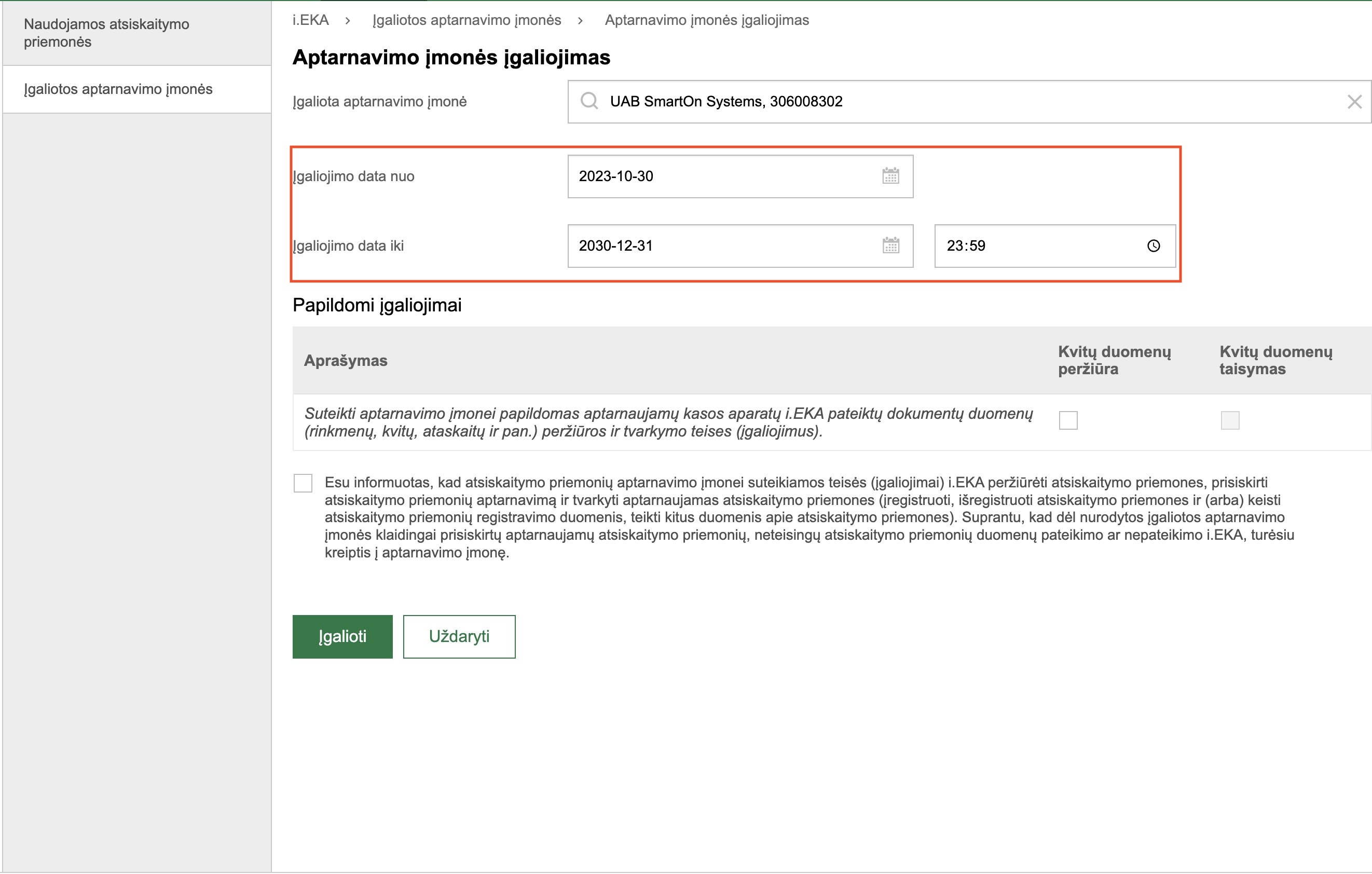Click the search magnifier icon in company field

[x=588, y=101]
